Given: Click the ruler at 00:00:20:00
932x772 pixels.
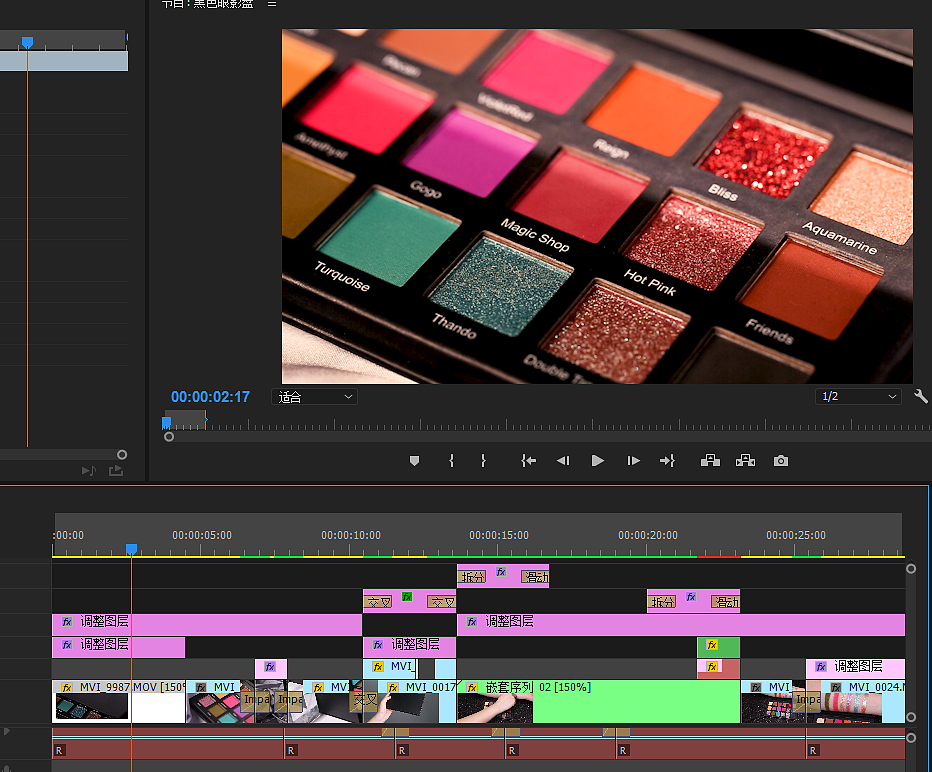Looking at the screenshot, I should 648,535.
